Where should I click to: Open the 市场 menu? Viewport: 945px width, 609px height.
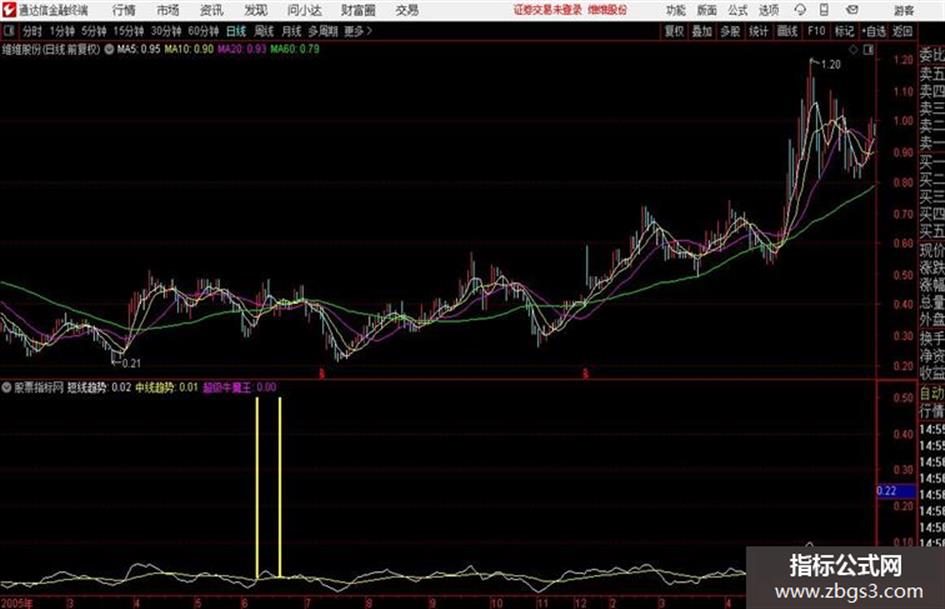coord(168,10)
